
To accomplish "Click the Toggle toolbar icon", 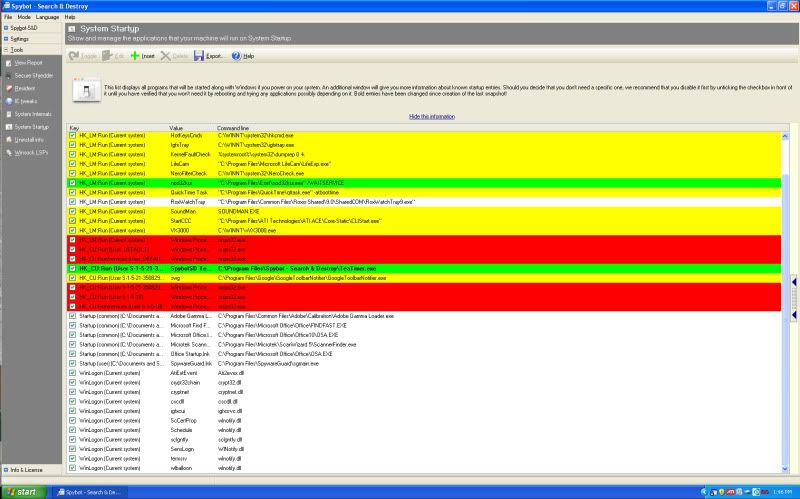I will pos(74,56).
